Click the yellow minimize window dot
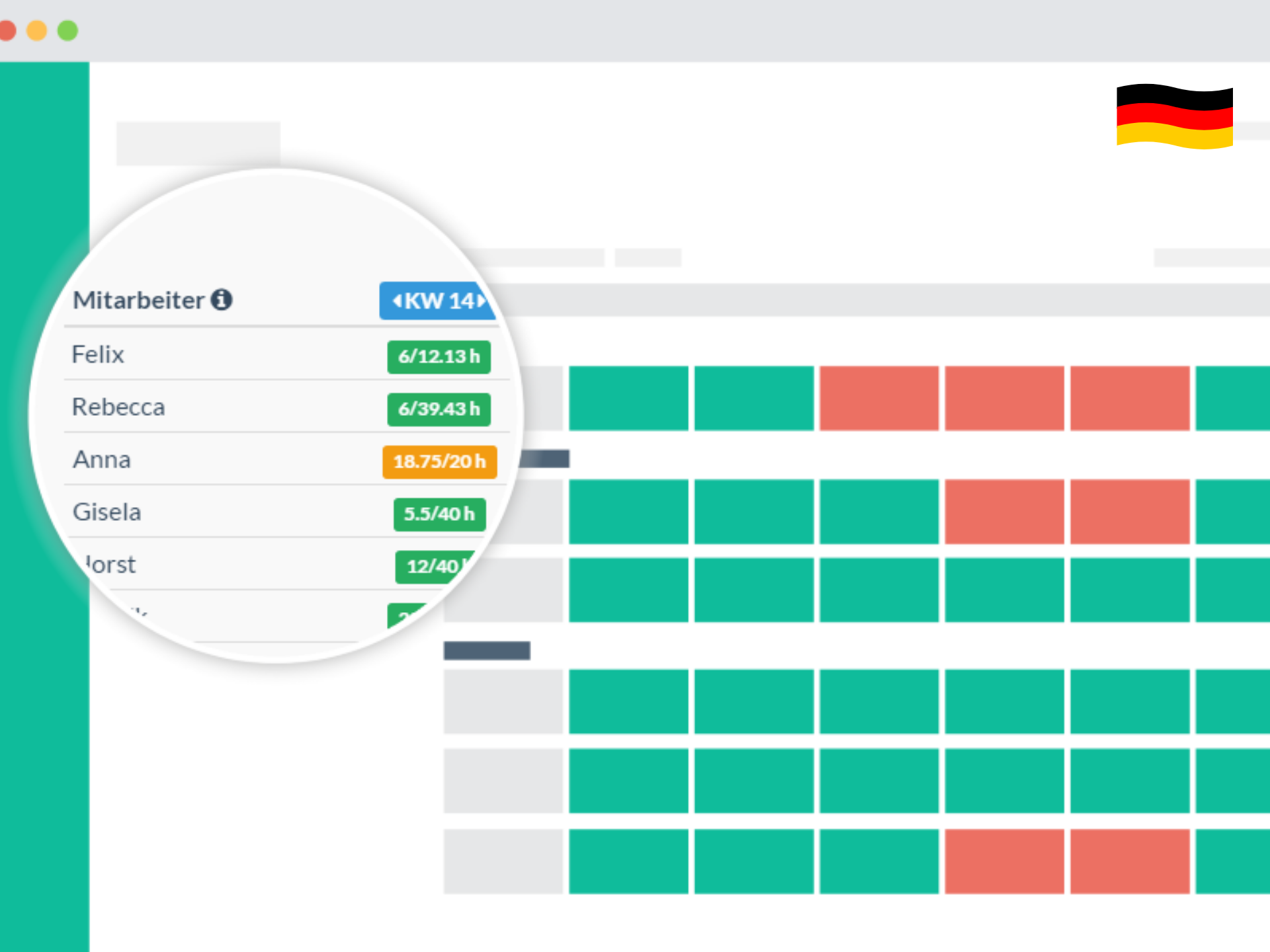This screenshot has height=952, width=1270. [36, 30]
